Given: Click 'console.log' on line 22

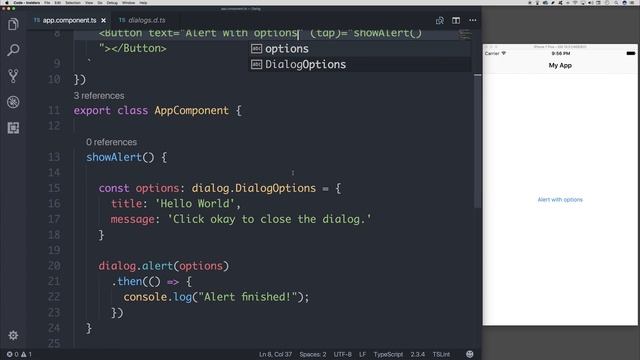Looking at the screenshot, I should pyautogui.click(x=158, y=297).
